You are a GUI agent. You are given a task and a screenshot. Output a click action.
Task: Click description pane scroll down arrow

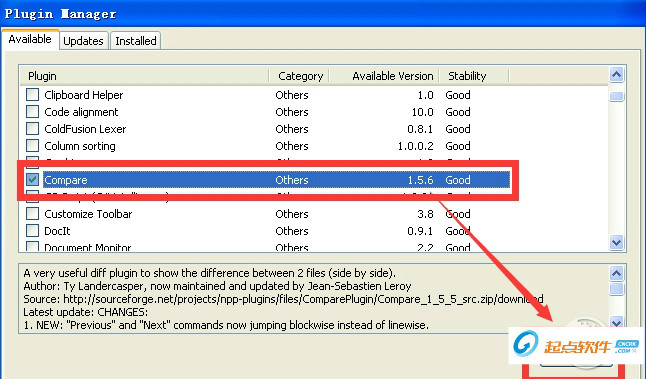(x=616, y=323)
